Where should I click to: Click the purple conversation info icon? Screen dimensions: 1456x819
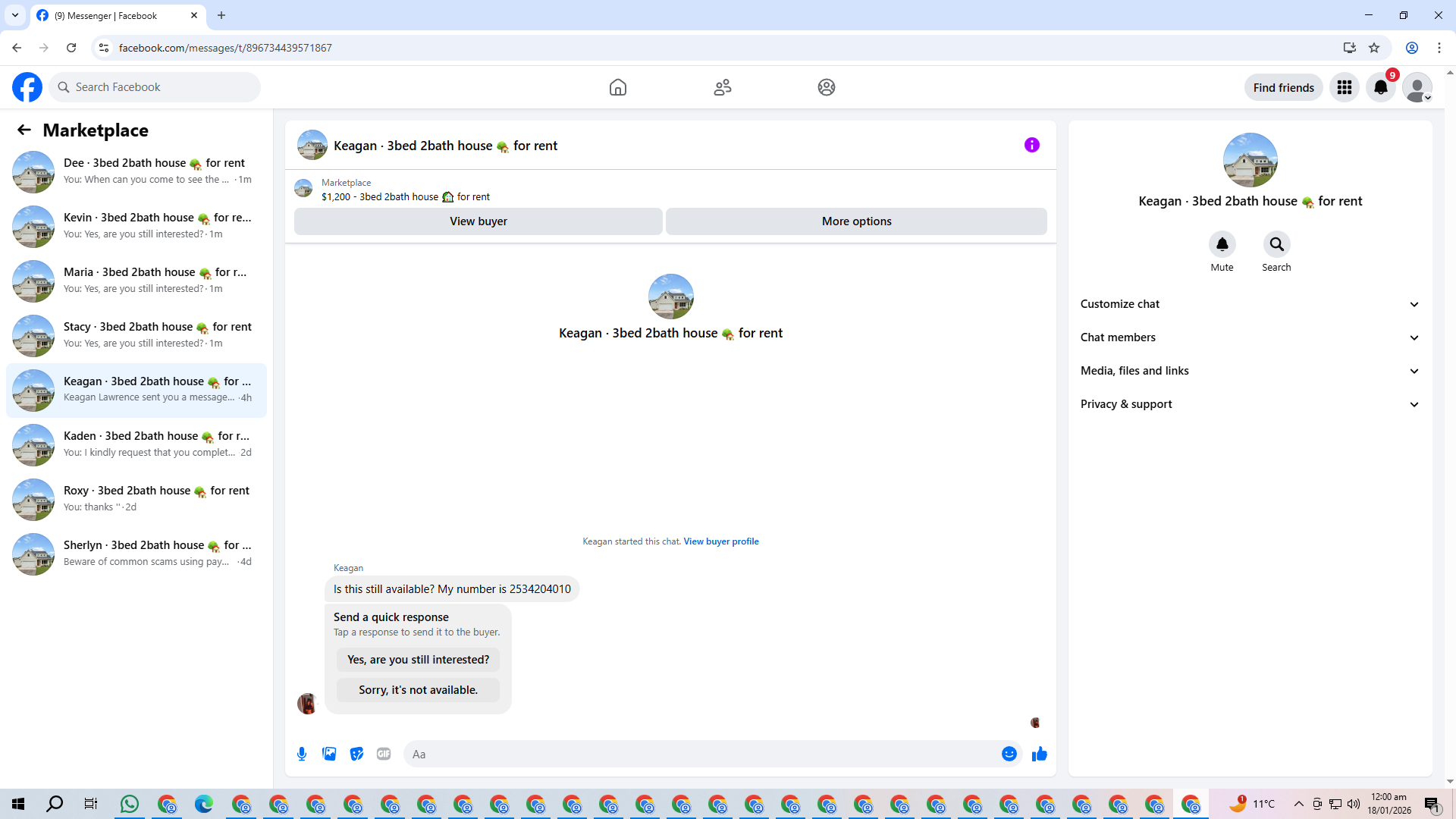pos(1031,145)
